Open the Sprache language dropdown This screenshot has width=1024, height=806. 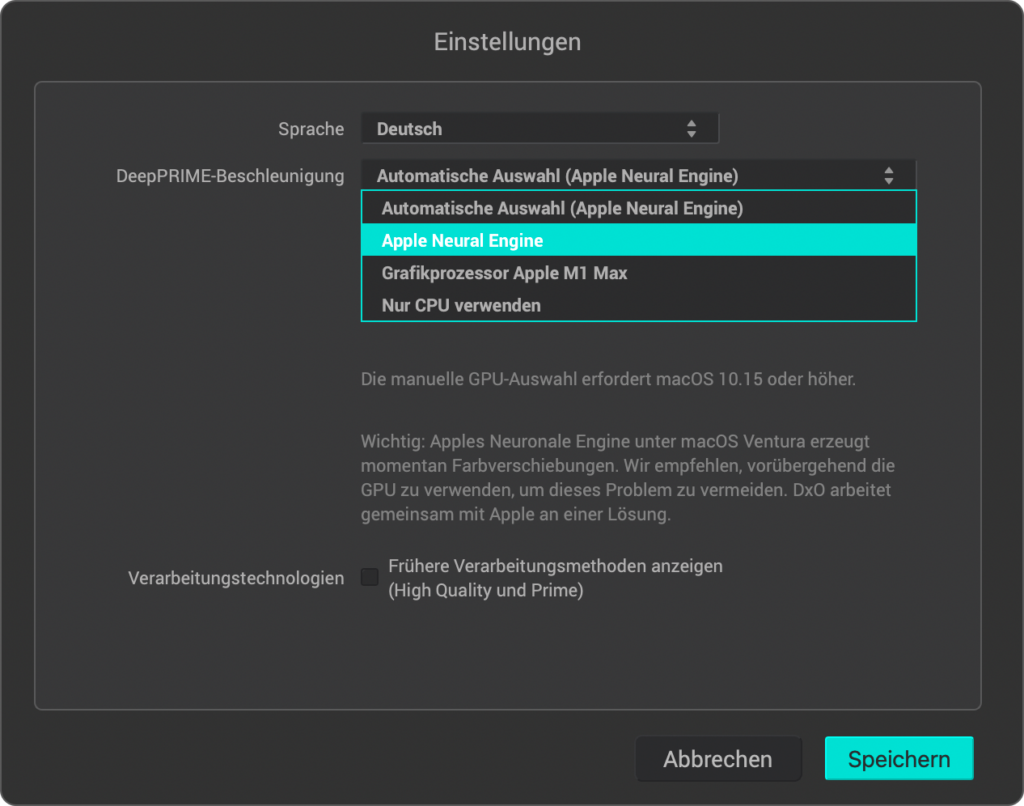539,128
